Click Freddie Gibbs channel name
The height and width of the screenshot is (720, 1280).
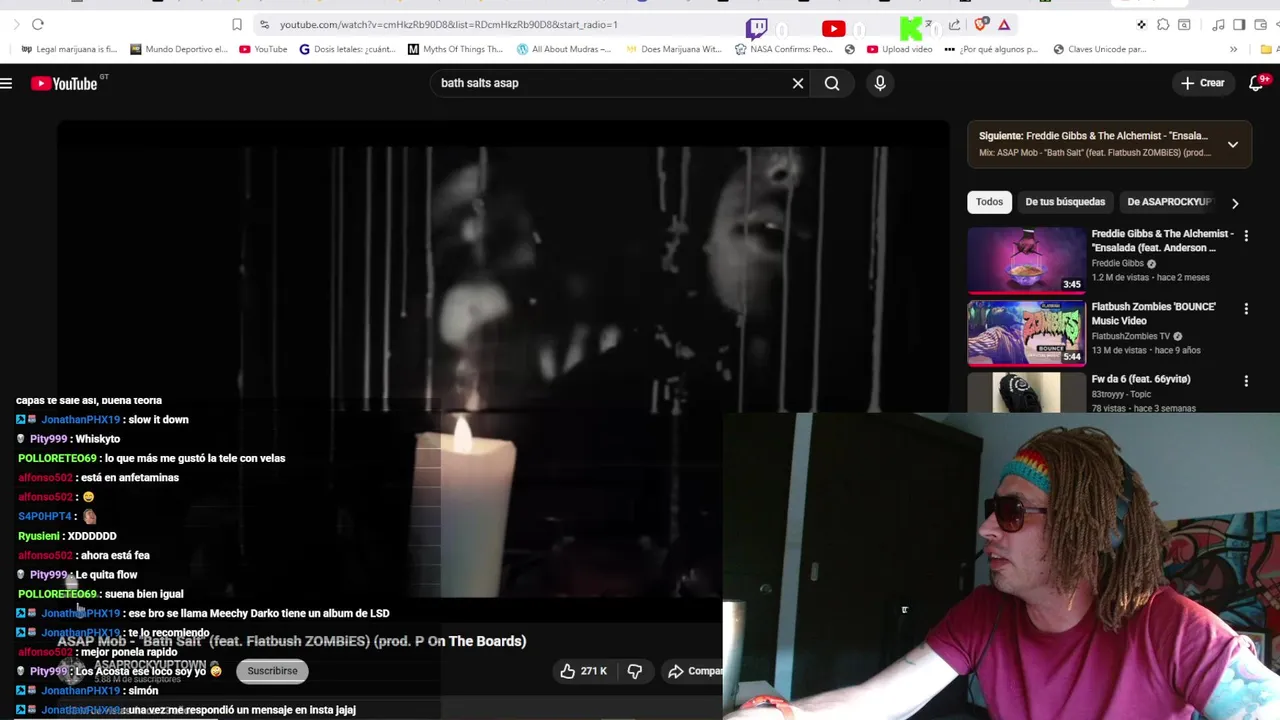point(1118,263)
